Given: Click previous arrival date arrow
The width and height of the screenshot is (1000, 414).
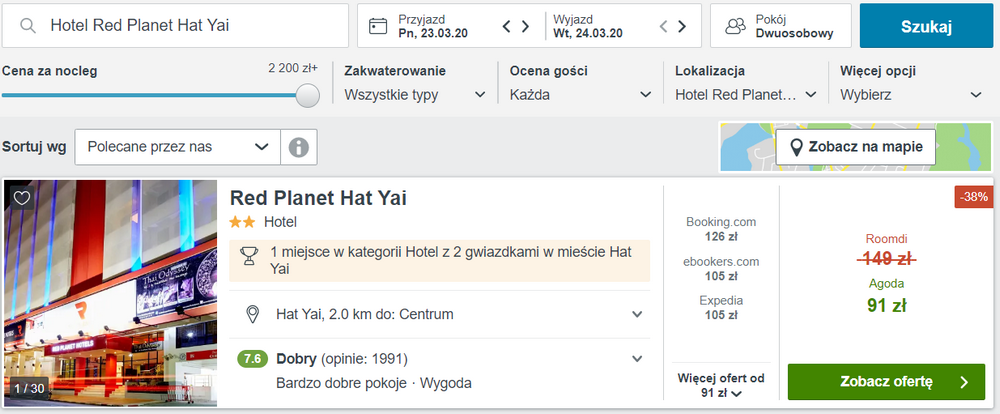Looking at the screenshot, I should tap(506, 26).
